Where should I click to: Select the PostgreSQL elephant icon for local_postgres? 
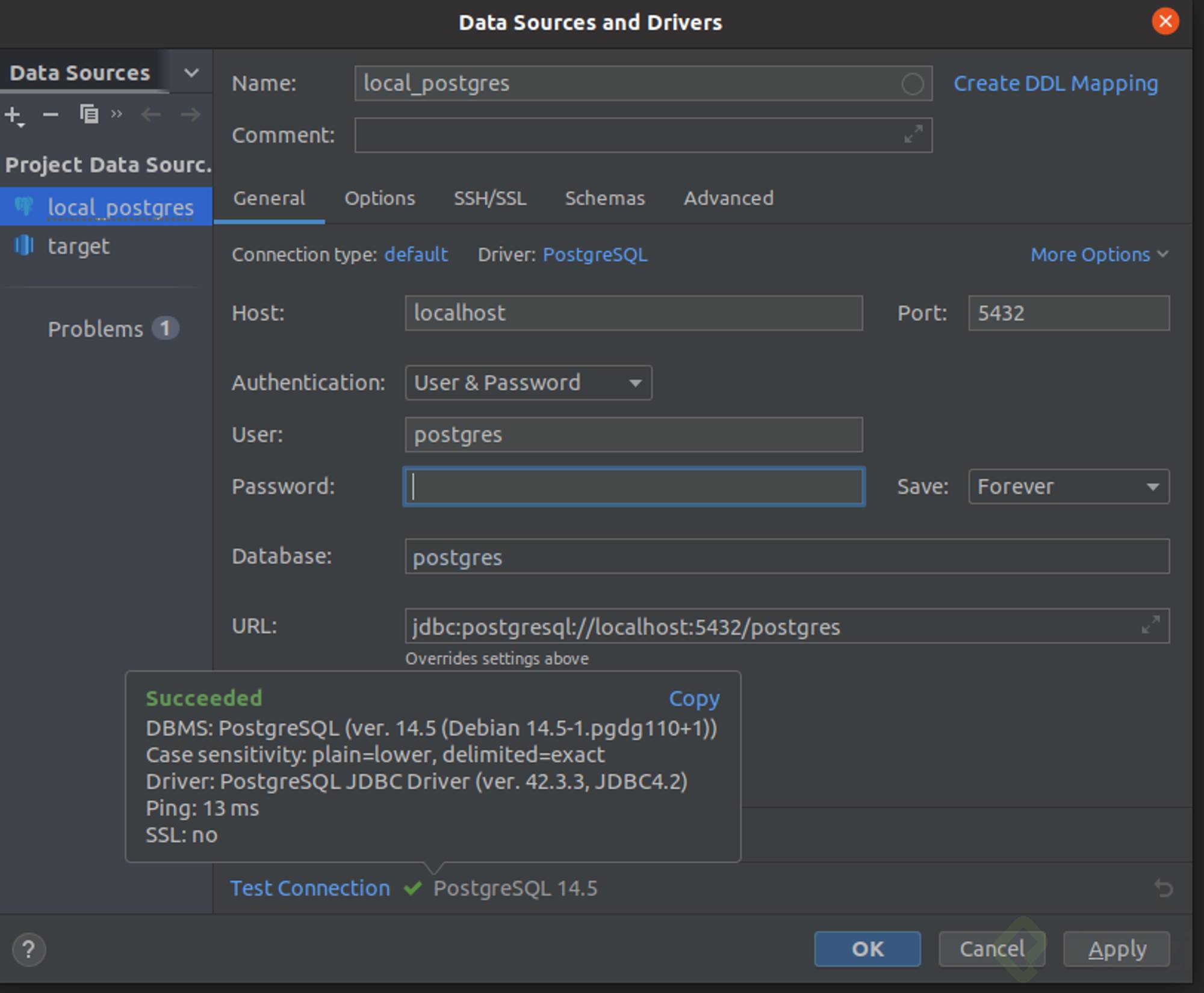[x=24, y=206]
